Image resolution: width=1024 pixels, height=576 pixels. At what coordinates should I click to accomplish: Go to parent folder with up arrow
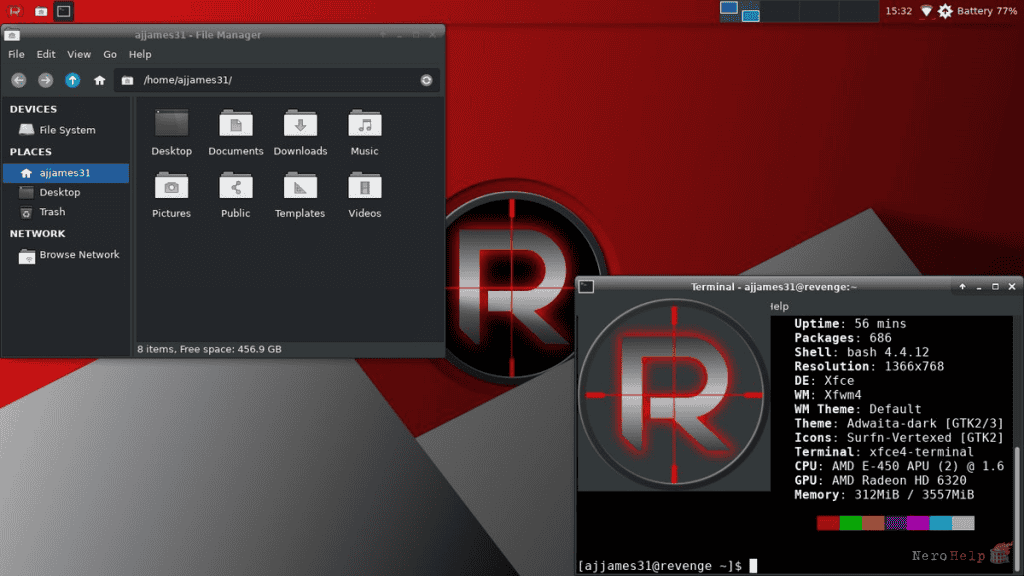pos(72,80)
